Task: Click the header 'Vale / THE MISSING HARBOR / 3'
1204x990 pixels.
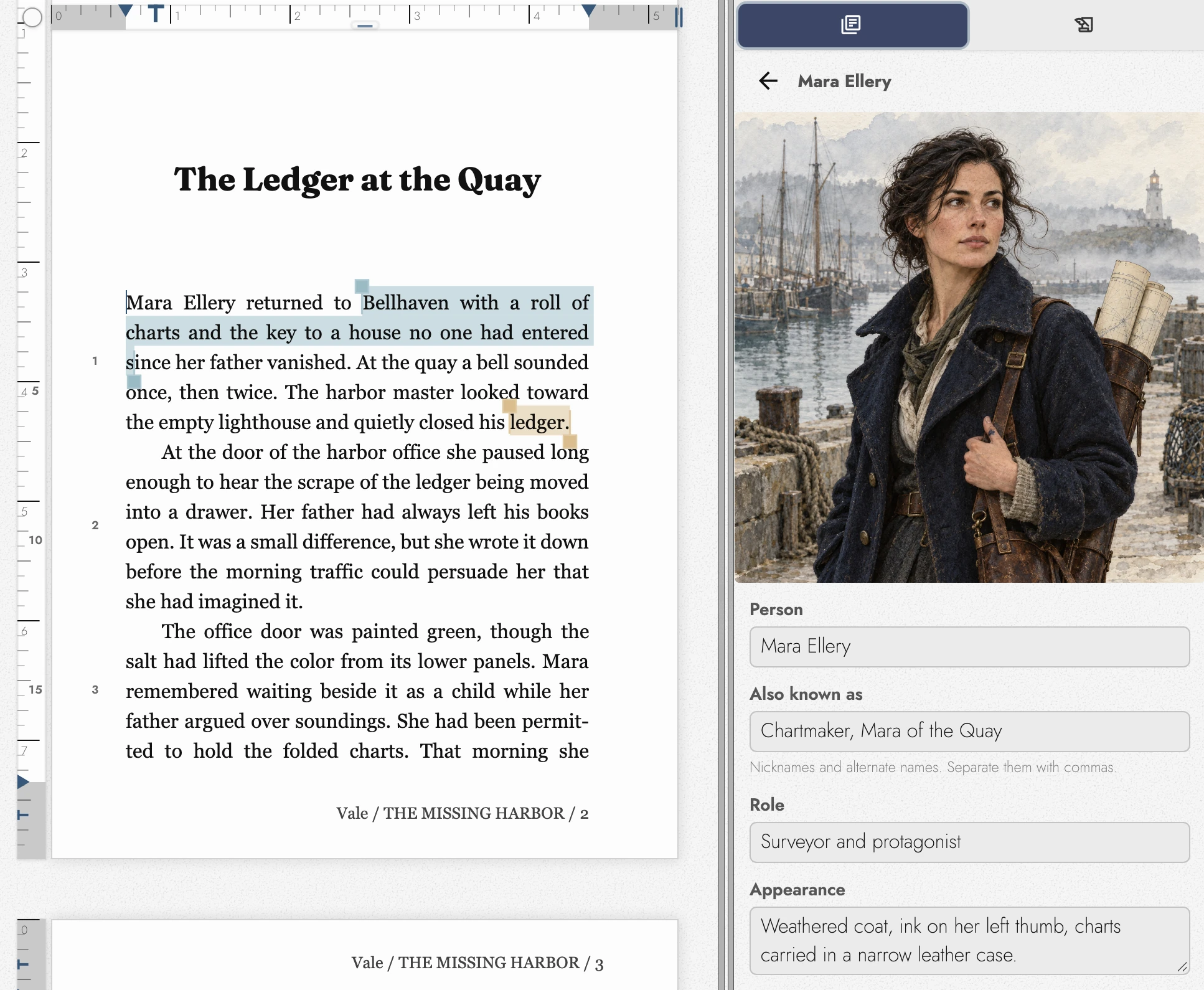Action: tap(477, 963)
